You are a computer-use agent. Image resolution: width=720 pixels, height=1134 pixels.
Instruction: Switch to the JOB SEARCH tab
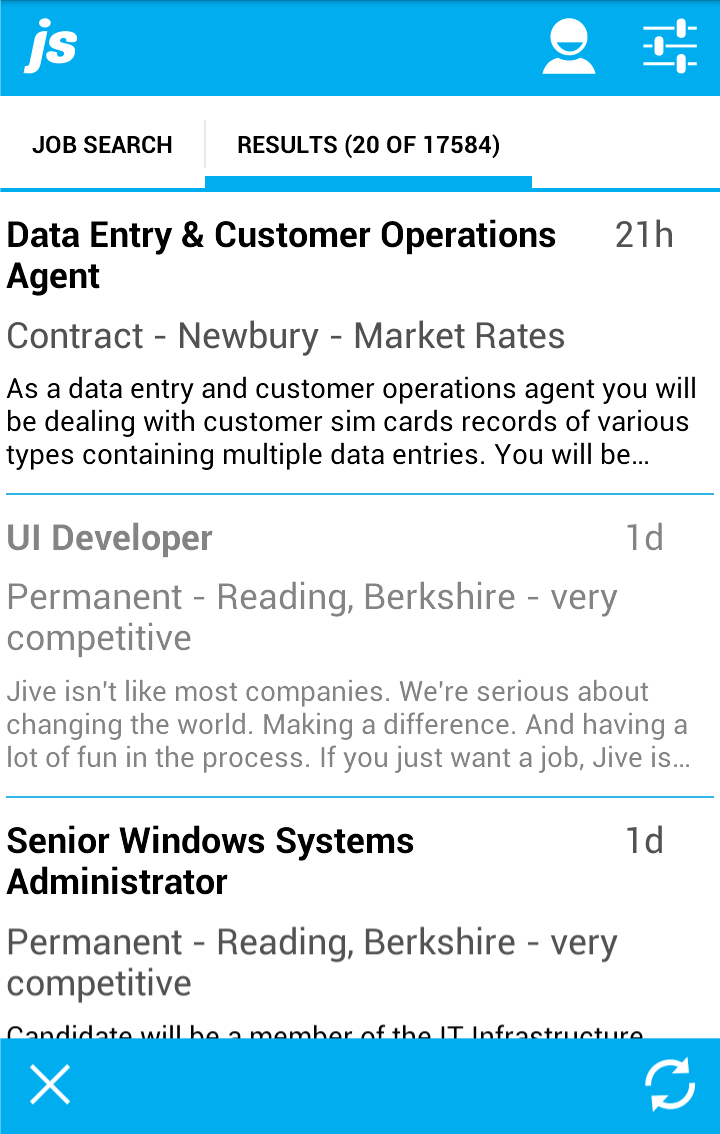point(102,145)
